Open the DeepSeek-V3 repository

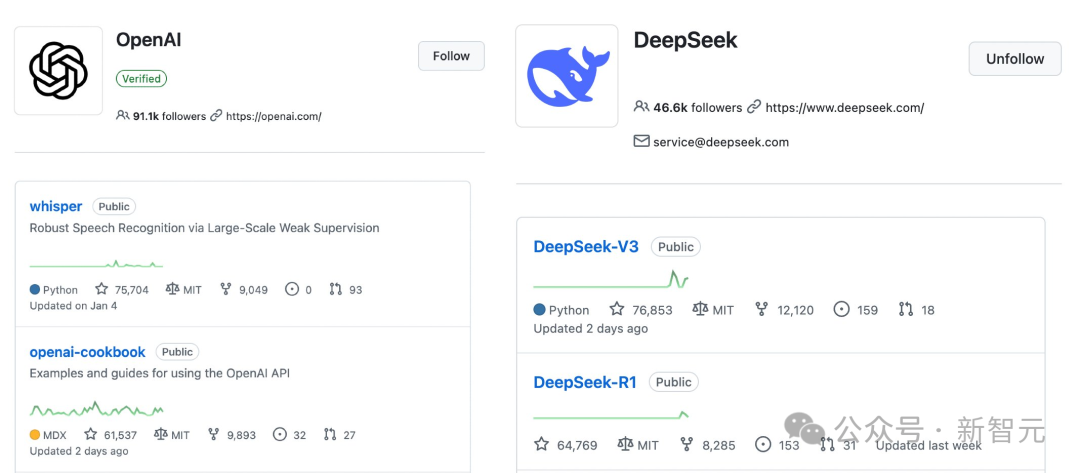click(586, 246)
